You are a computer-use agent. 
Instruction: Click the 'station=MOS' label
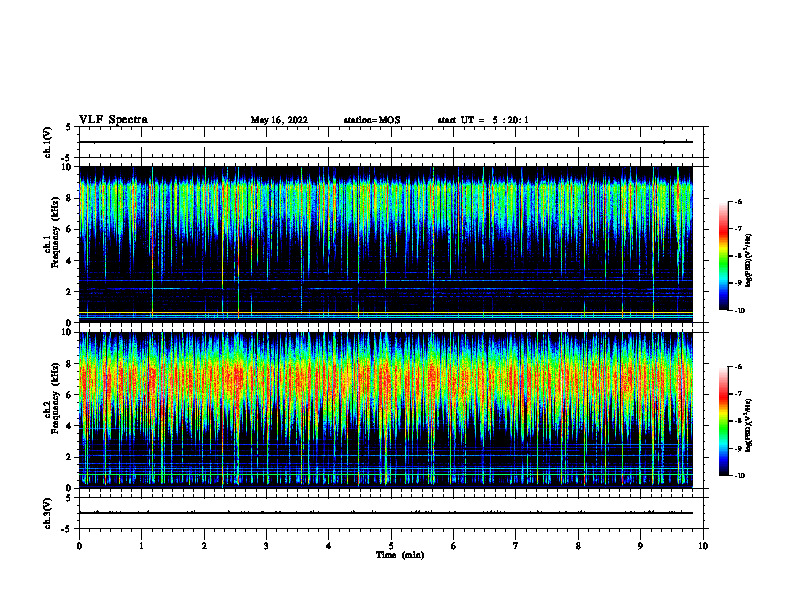(x=372, y=120)
